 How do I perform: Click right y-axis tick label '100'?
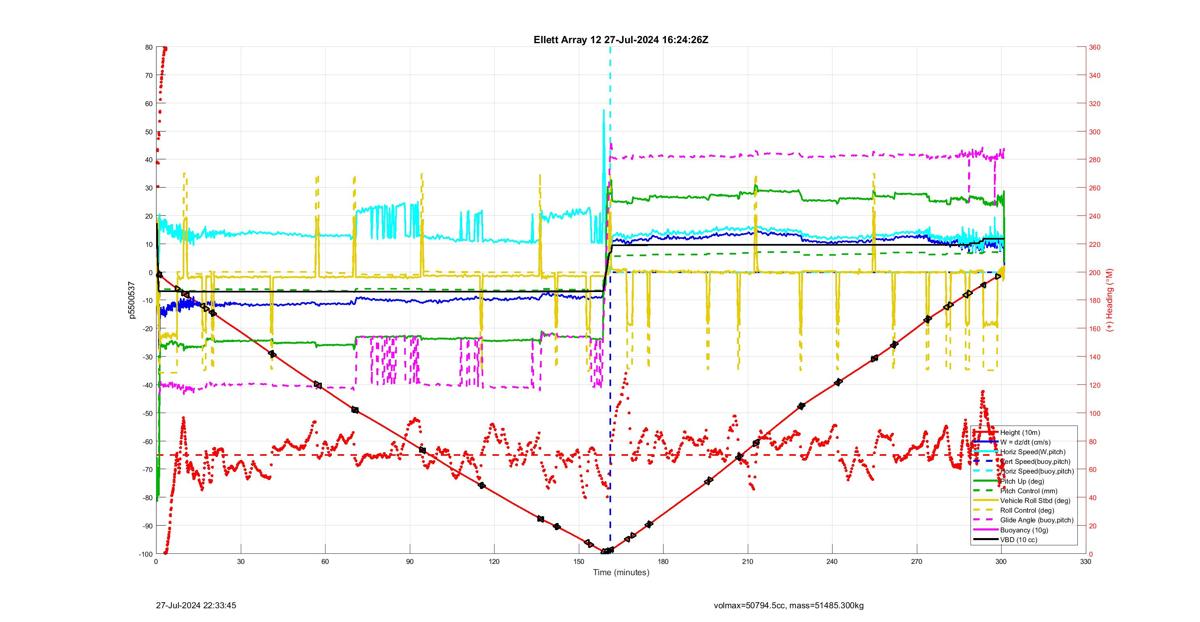point(1095,413)
